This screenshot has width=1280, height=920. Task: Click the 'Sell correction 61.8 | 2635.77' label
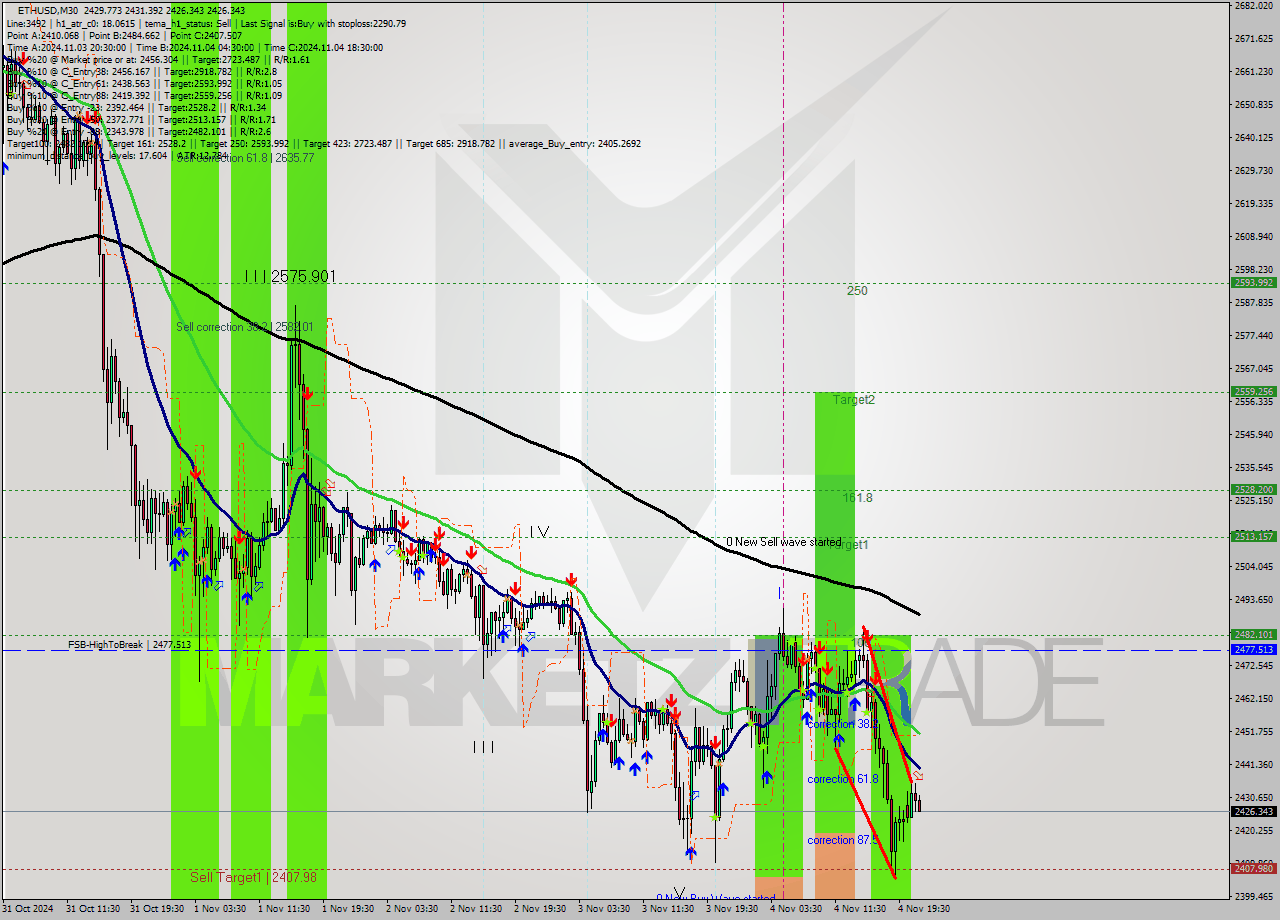click(x=246, y=158)
